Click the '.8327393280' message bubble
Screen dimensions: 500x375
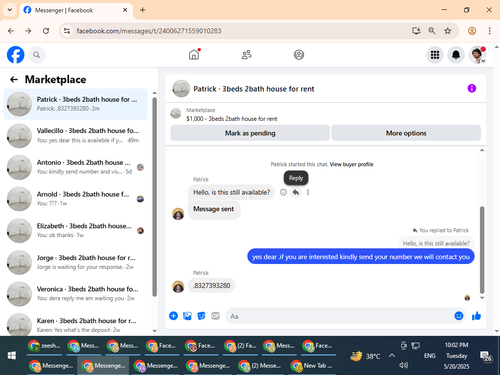212,286
